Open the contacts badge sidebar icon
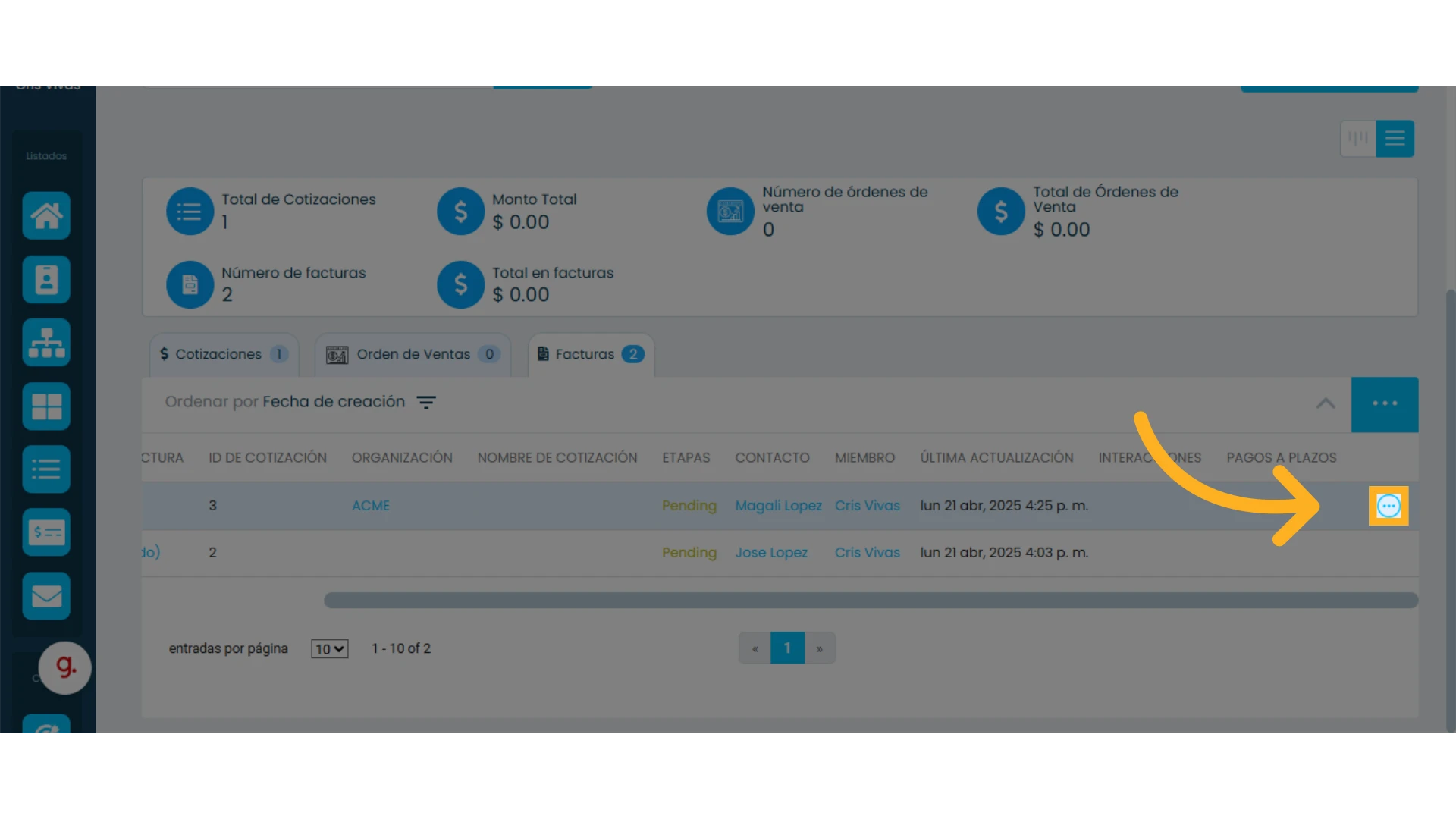This screenshot has height=819, width=1456. coord(46,279)
